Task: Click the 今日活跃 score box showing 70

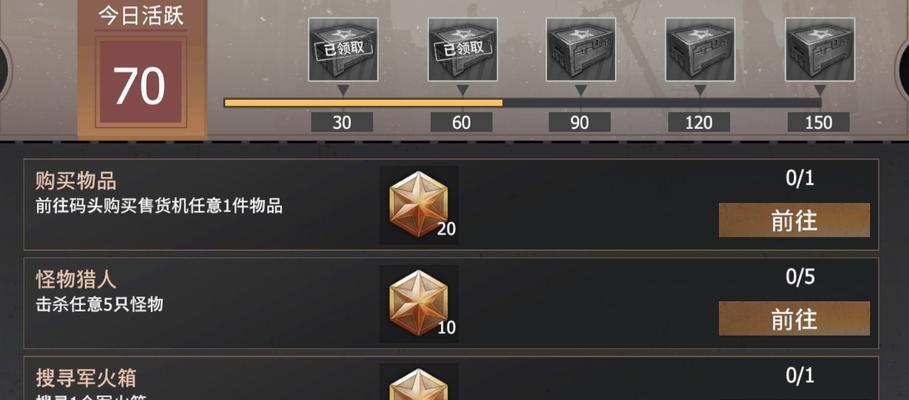Action: tap(141, 82)
